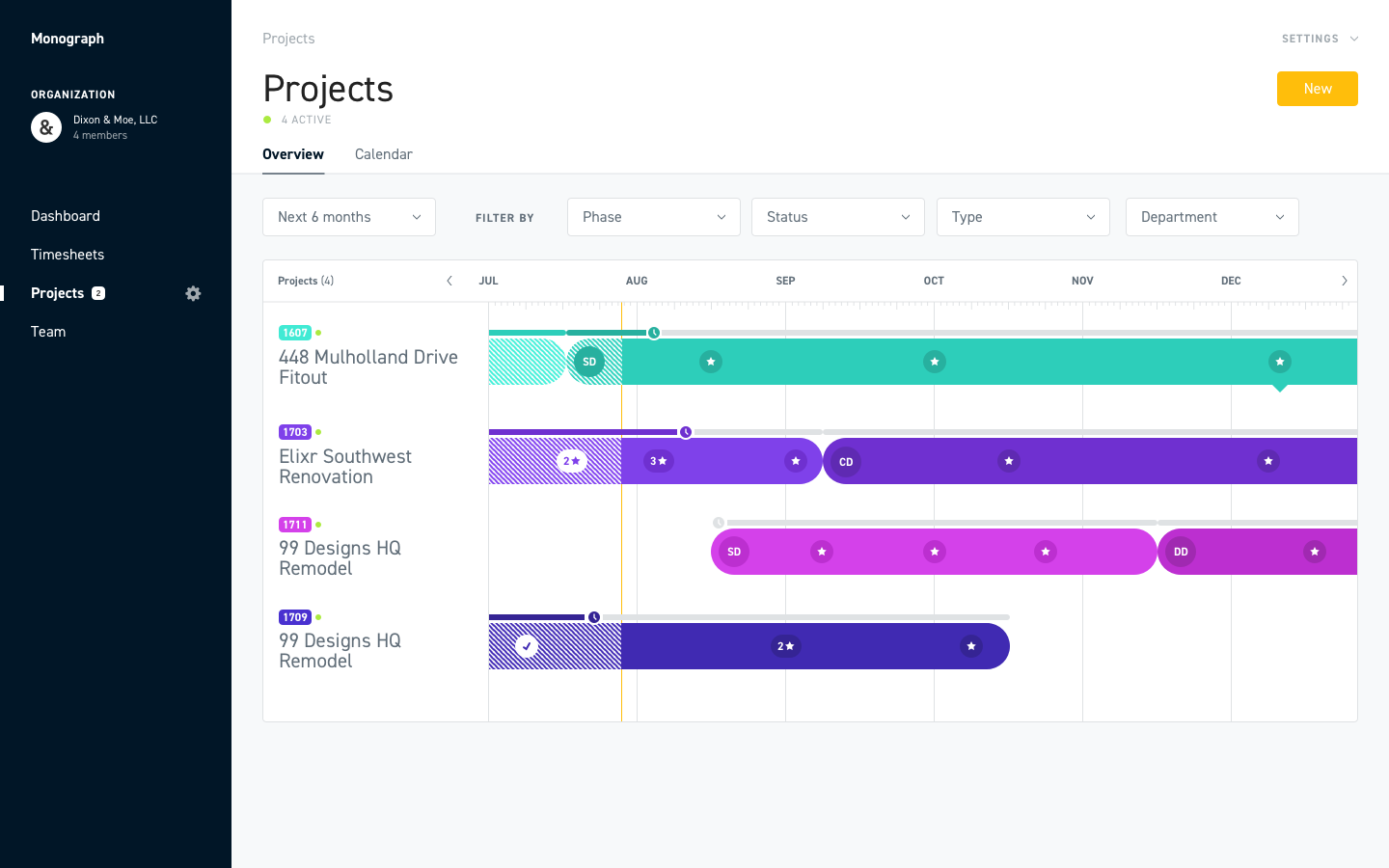Click the star after DD badge on project 1711
1389x868 pixels.
[x=1315, y=552]
